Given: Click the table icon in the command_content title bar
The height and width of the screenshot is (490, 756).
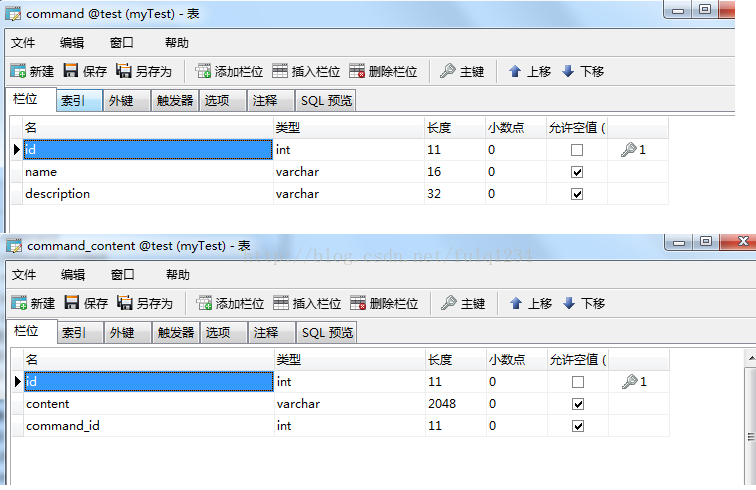Looking at the screenshot, I should pos(14,246).
